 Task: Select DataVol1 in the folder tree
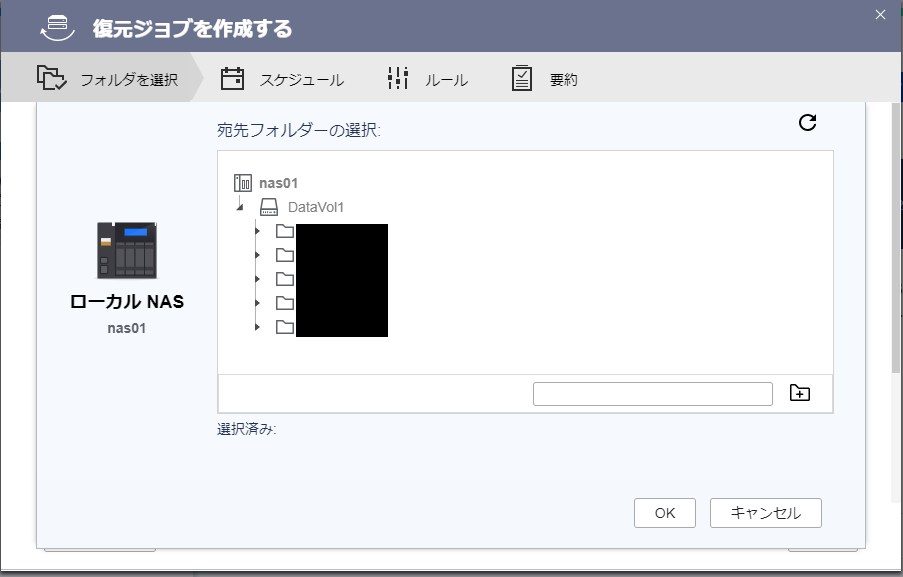click(x=316, y=207)
